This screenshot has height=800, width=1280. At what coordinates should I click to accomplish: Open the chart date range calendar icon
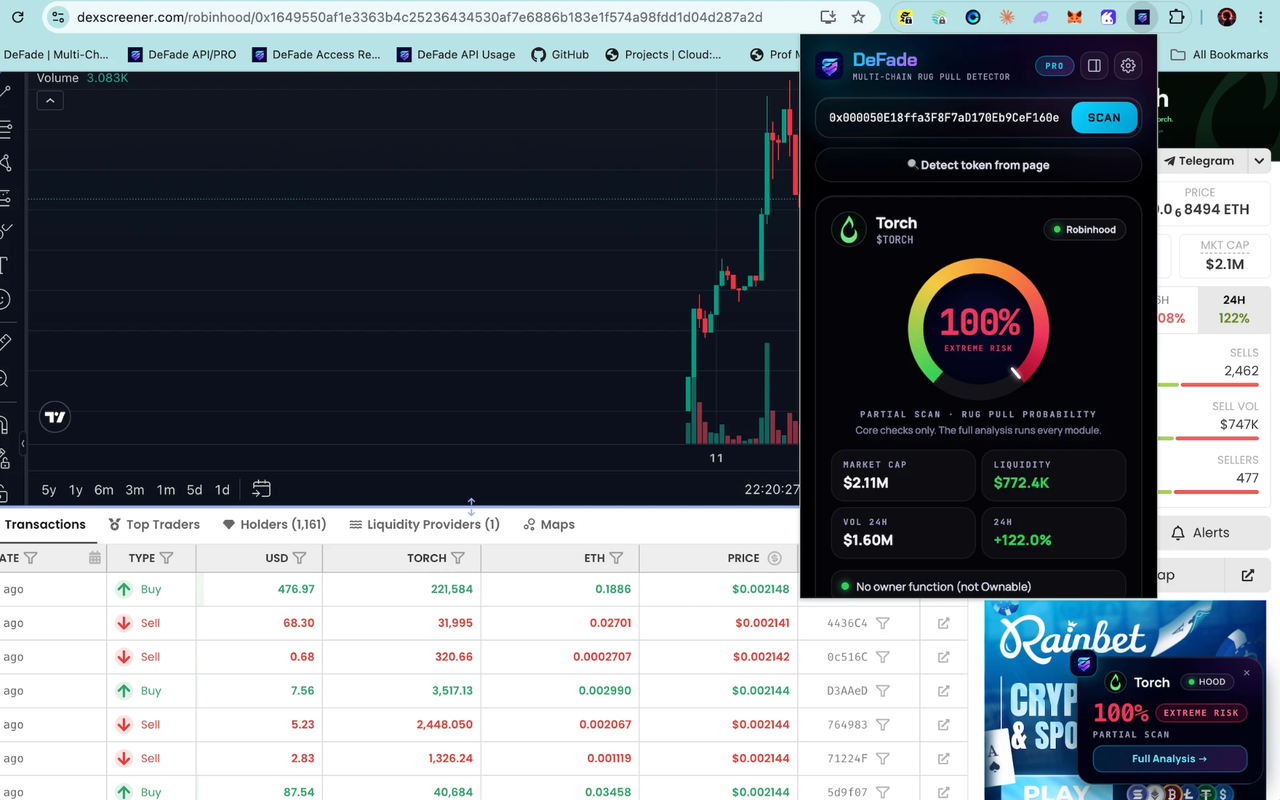pos(261,489)
